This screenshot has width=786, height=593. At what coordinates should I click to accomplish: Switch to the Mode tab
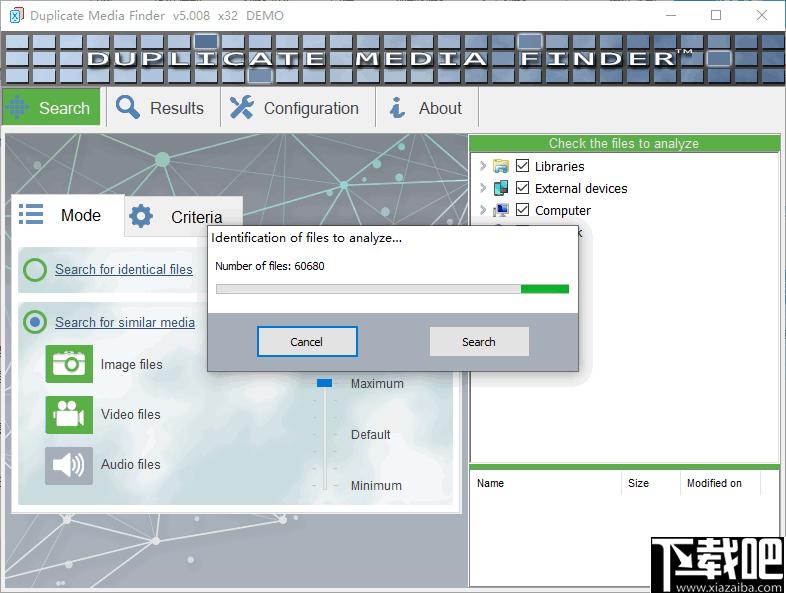[x=68, y=216]
